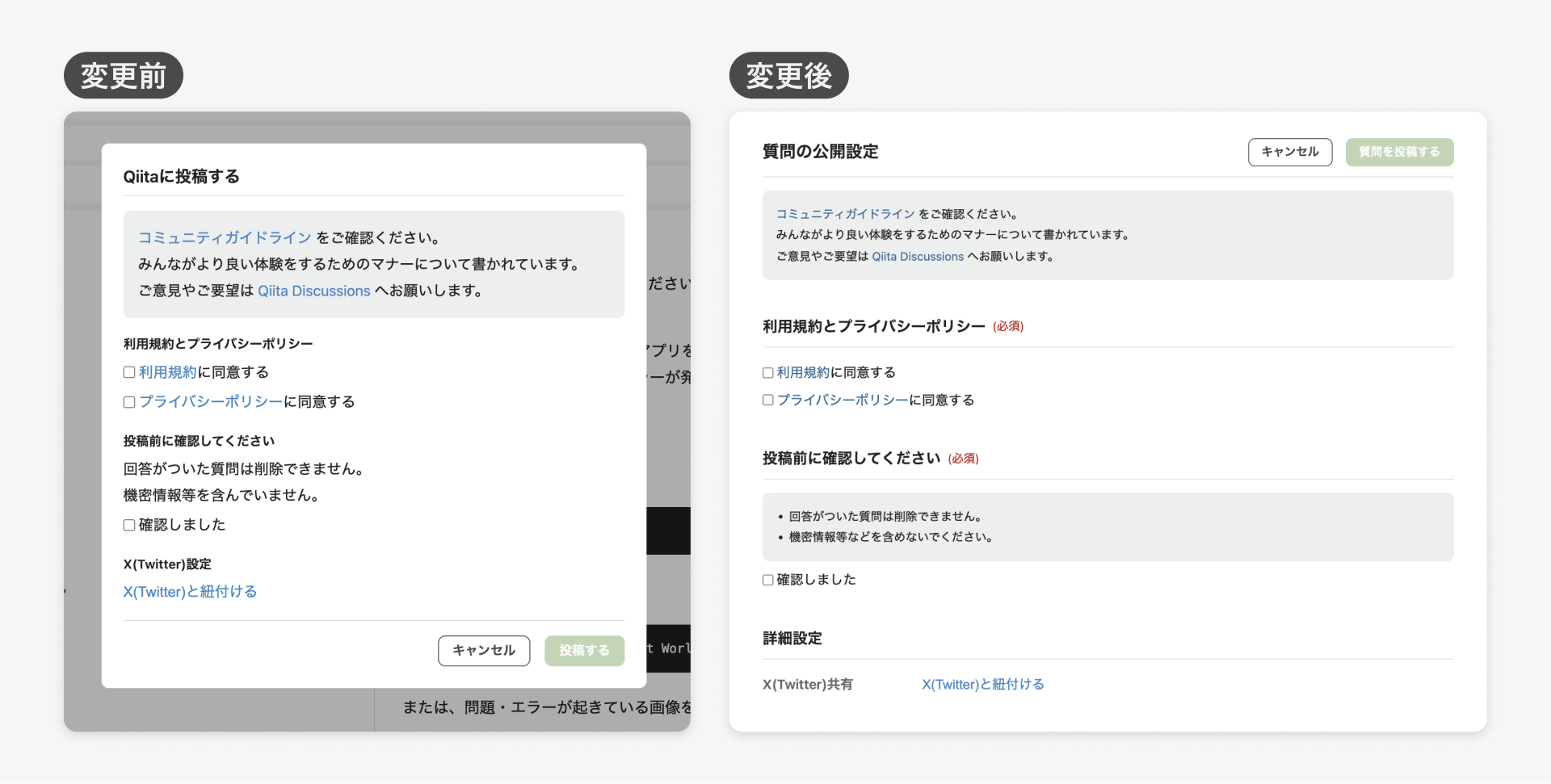The height and width of the screenshot is (784, 1551).
Task: Check the プライバシーポリシーに同意する box in 変更前 dialog
Action: coord(129,402)
